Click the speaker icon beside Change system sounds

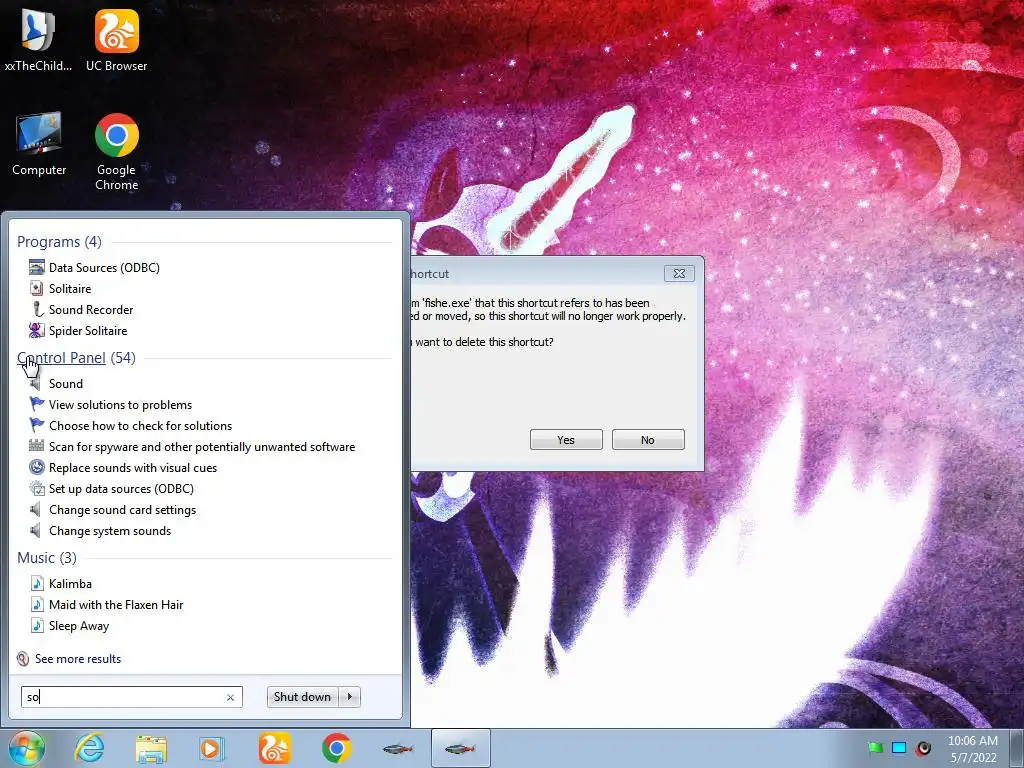(x=36, y=530)
